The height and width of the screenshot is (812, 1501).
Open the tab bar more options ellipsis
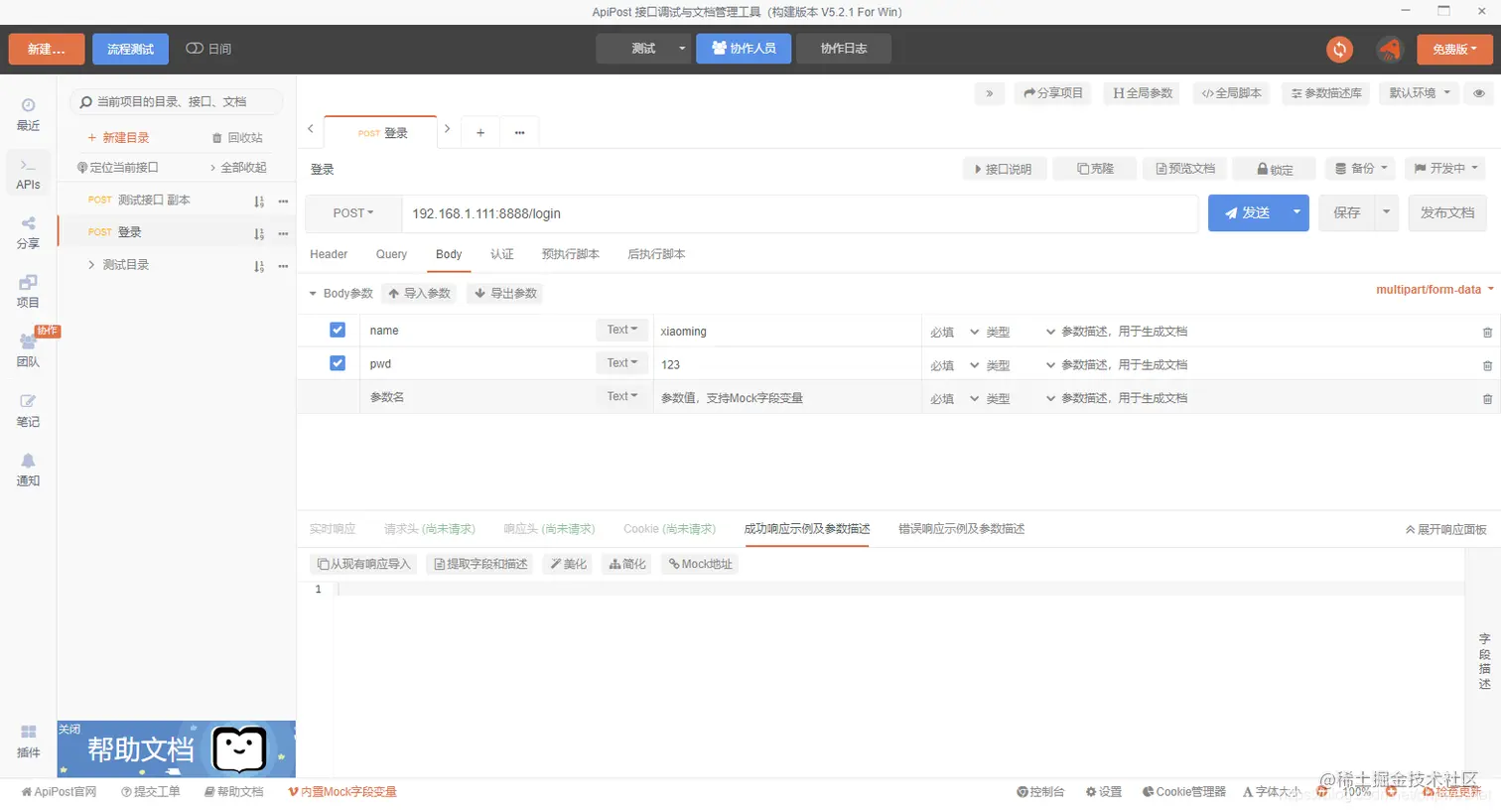coord(519,132)
